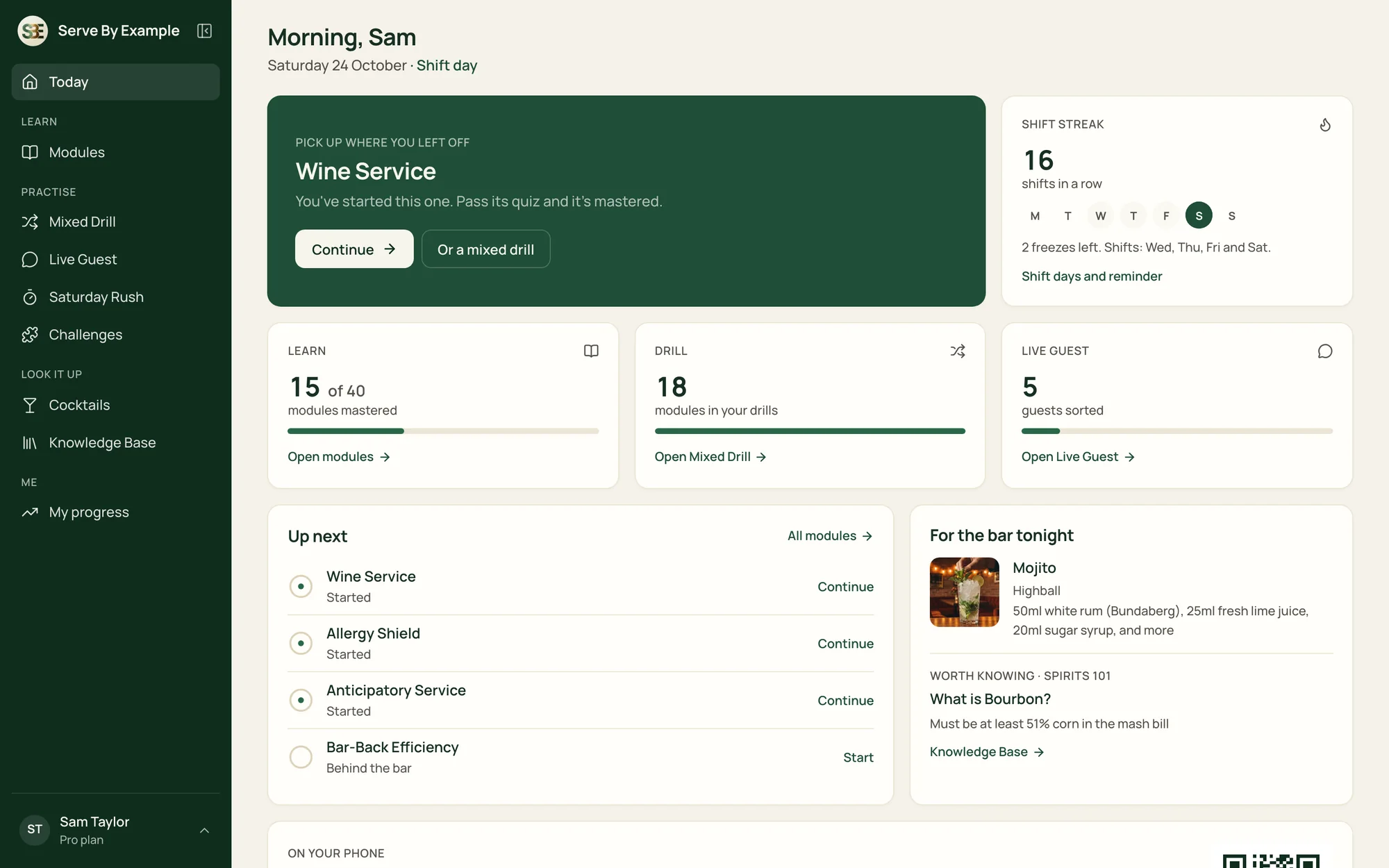Expand the Sam Taylor account menu chevron
This screenshot has width=1389, height=868.
click(x=204, y=830)
